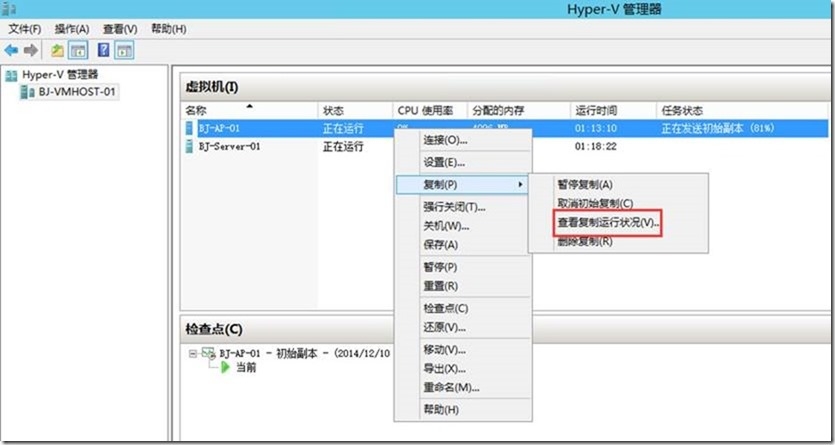Viewport: 835px width, 445px height.
Task: Click the Back arrow toolbar icon
Action: [11, 51]
